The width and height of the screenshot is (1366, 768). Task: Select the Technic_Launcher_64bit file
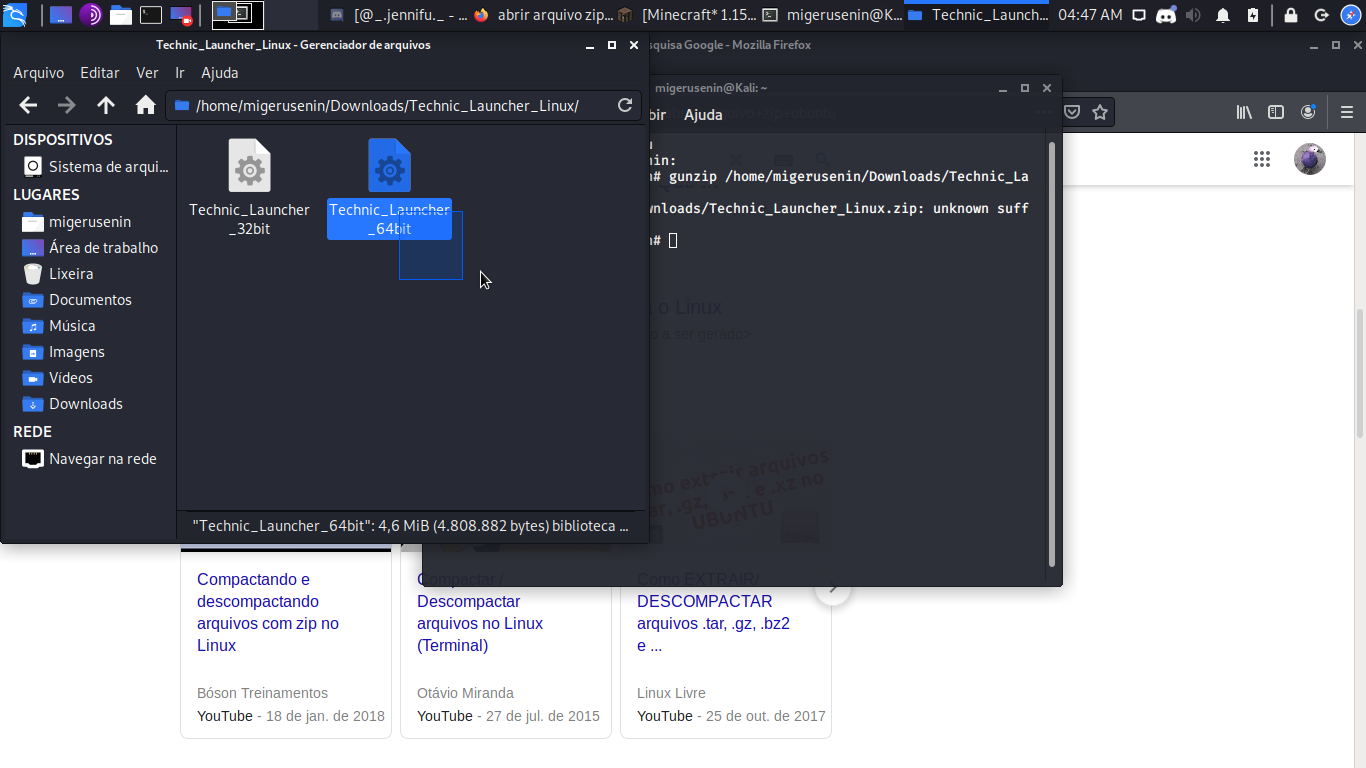[x=389, y=188]
